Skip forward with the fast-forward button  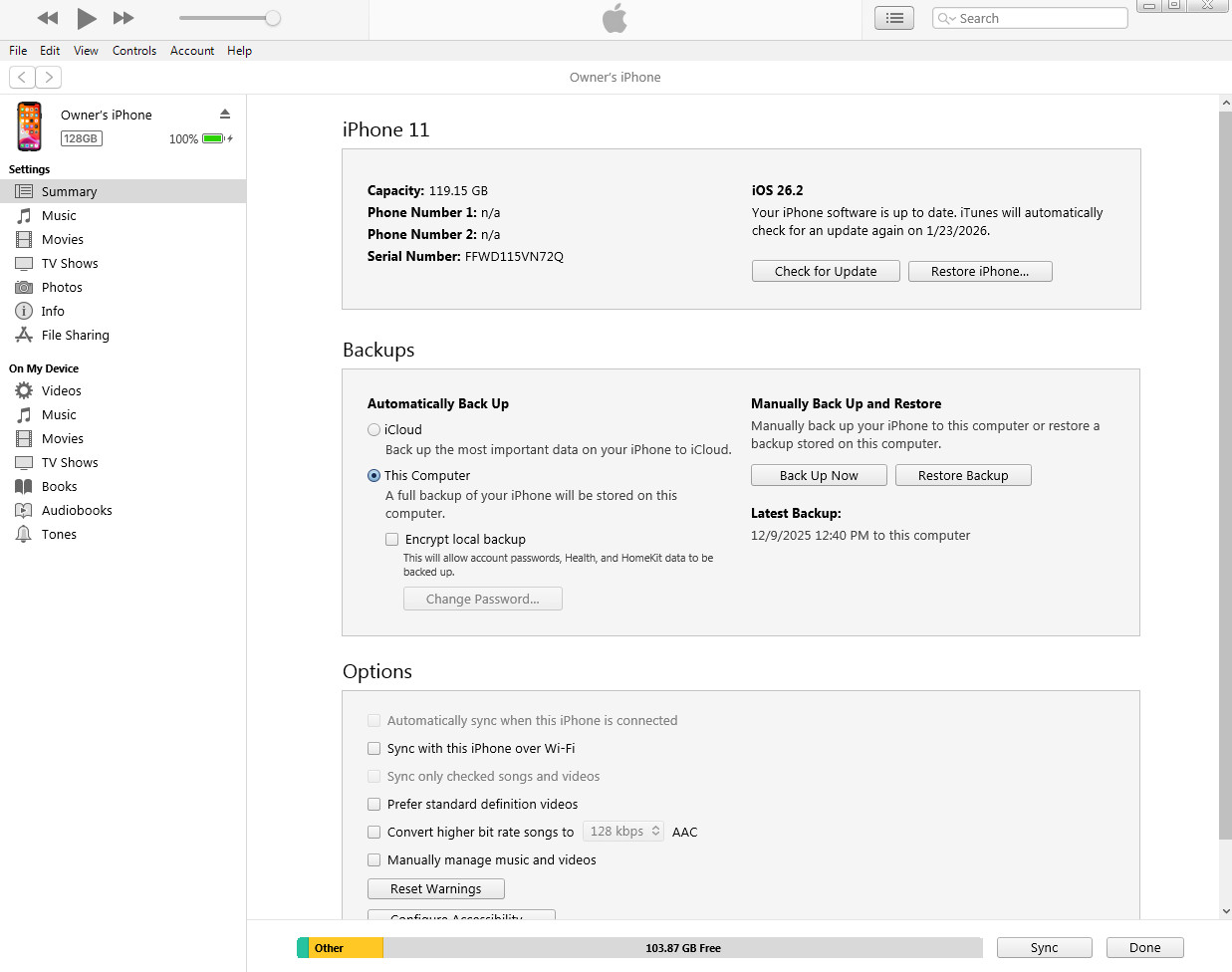[123, 18]
